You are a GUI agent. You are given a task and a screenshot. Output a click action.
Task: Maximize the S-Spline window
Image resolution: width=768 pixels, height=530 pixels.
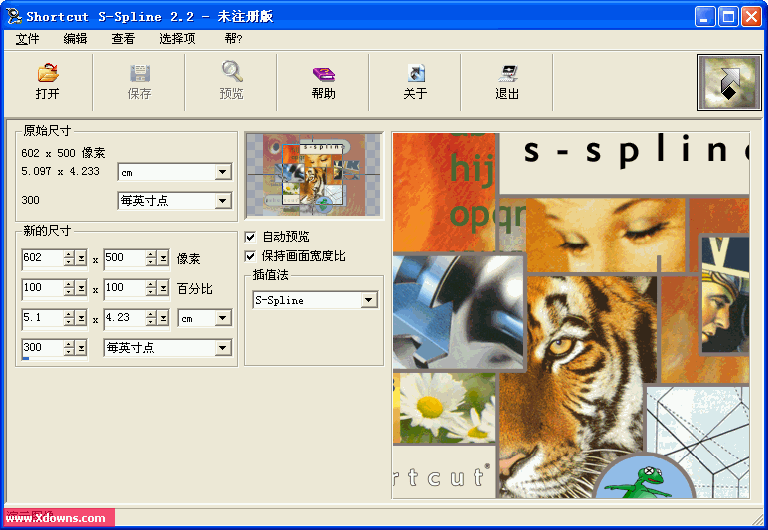coord(728,17)
